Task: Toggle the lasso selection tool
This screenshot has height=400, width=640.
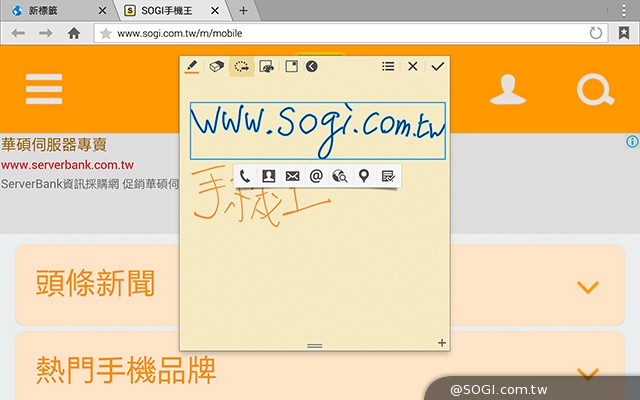Action: (241, 67)
